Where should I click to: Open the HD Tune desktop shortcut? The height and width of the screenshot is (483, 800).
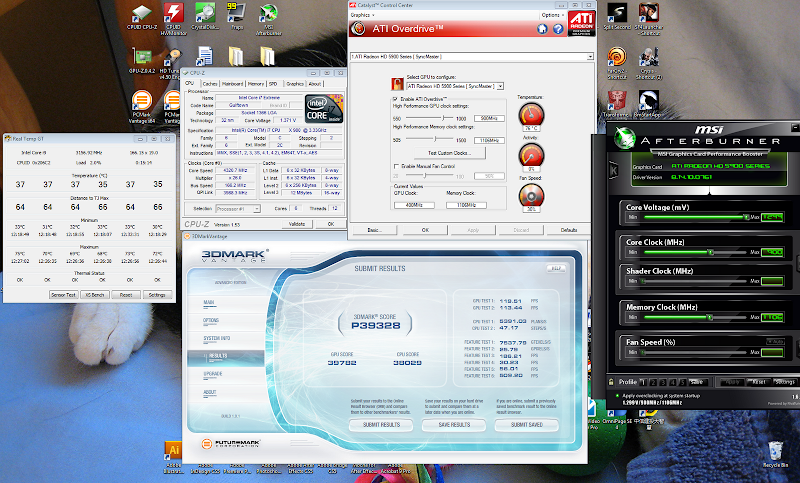click(x=172, y=62)
